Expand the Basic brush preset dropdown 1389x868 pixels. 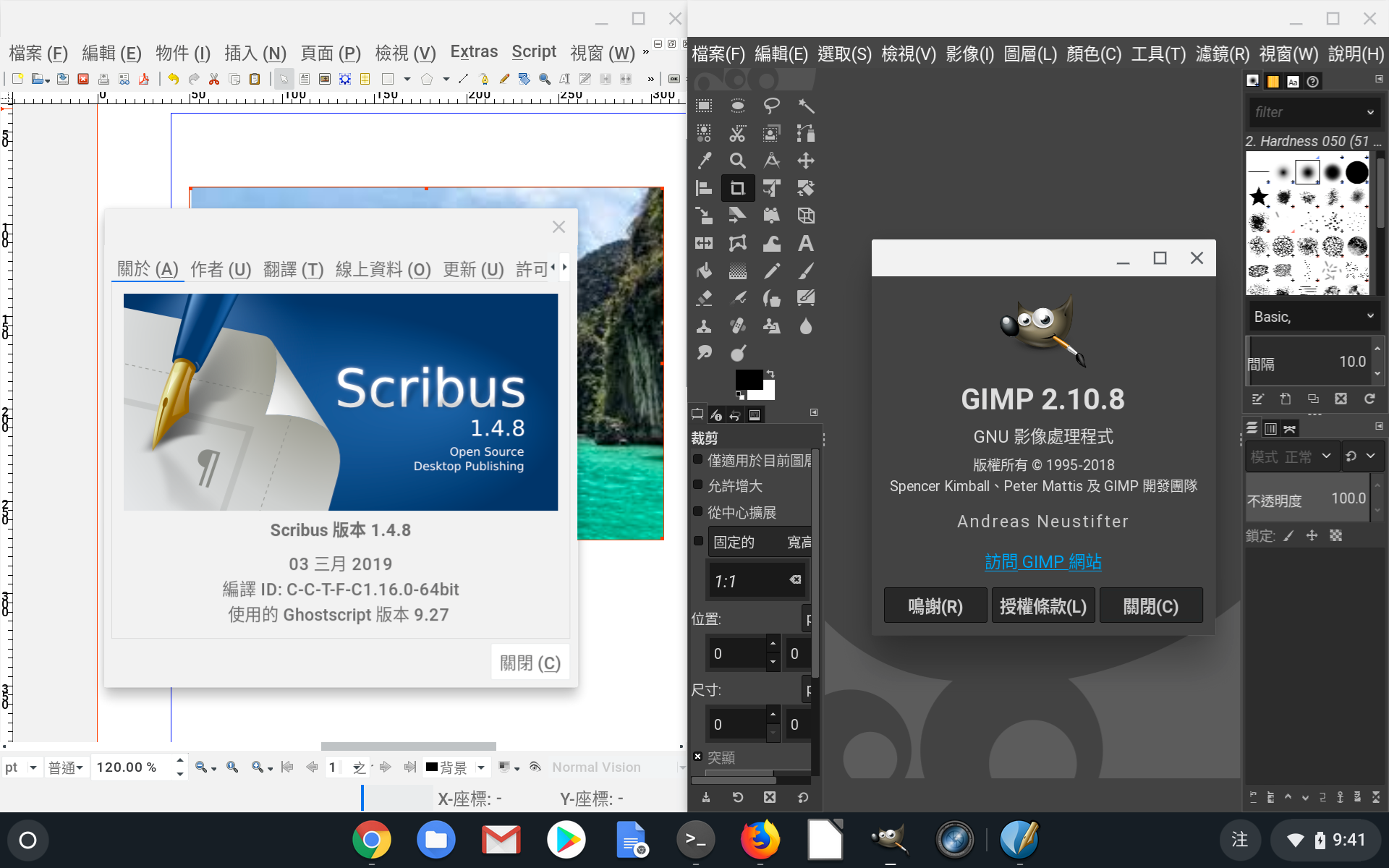coord(1369,316)
